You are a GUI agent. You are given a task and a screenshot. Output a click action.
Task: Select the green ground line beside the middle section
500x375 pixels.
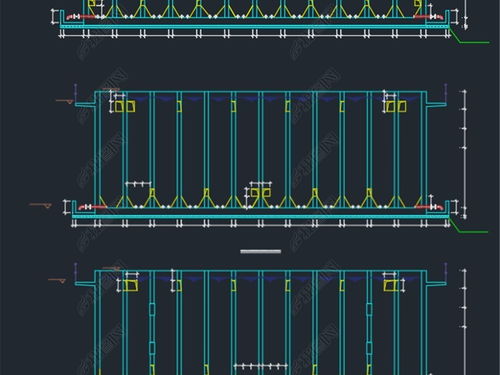coord(469,226)
